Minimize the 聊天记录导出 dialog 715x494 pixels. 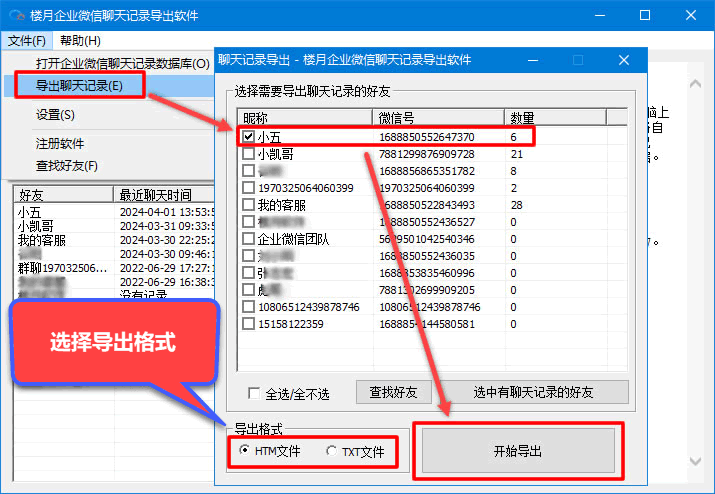click(533, 60)
